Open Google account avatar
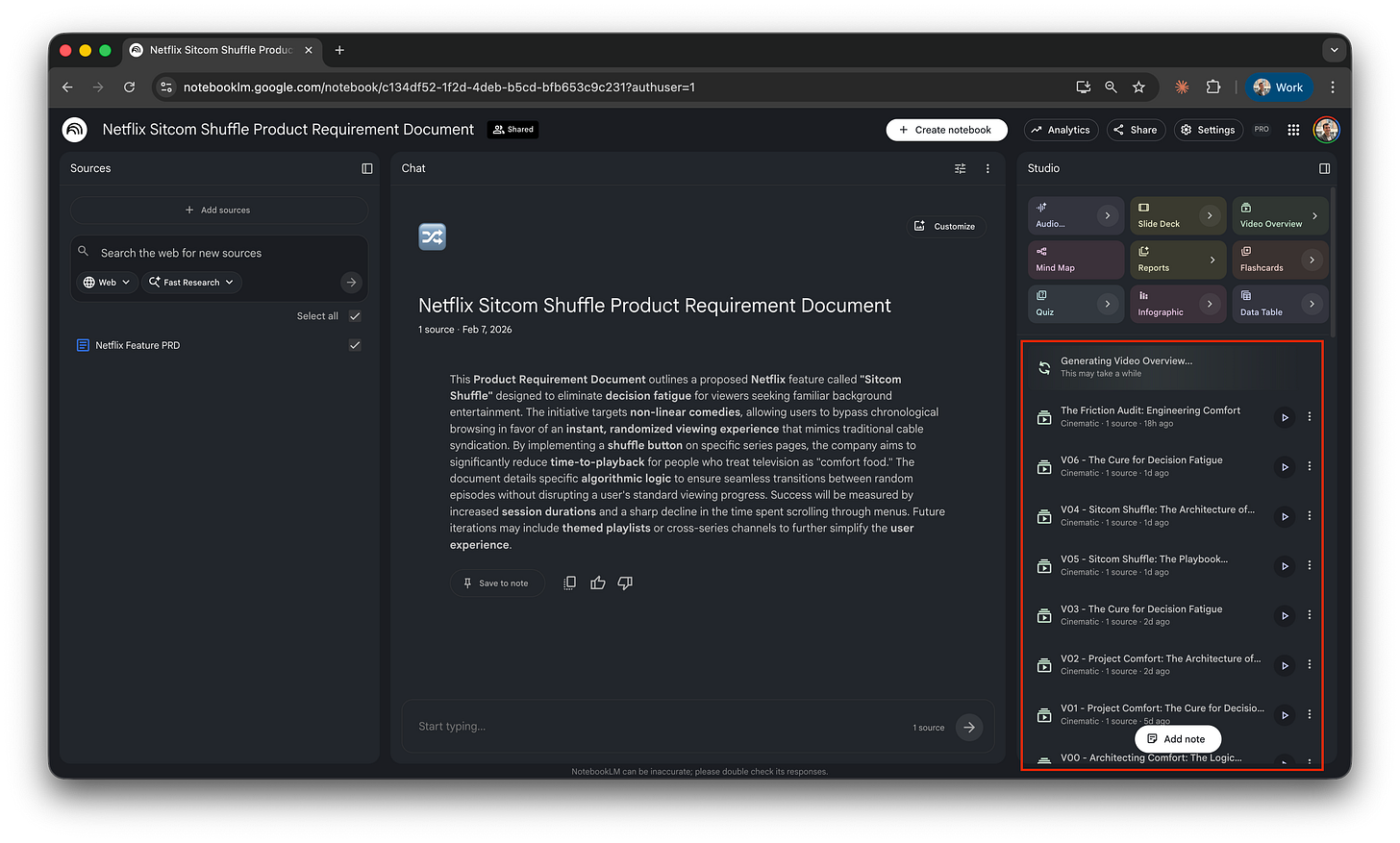 click(x=1326, y=130)
